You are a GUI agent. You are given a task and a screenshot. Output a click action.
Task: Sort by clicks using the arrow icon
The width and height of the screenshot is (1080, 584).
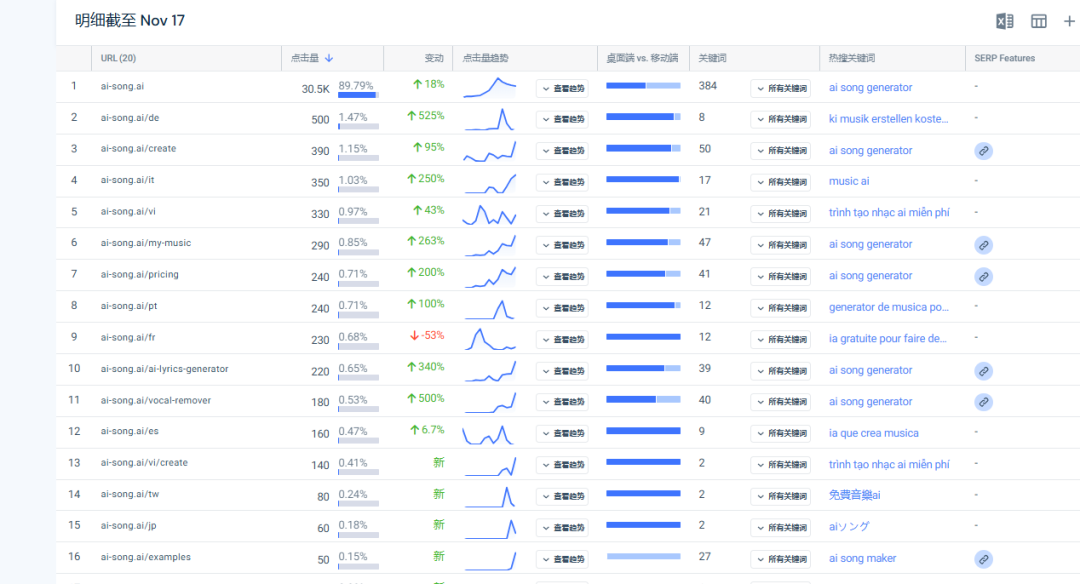[329, 58]
